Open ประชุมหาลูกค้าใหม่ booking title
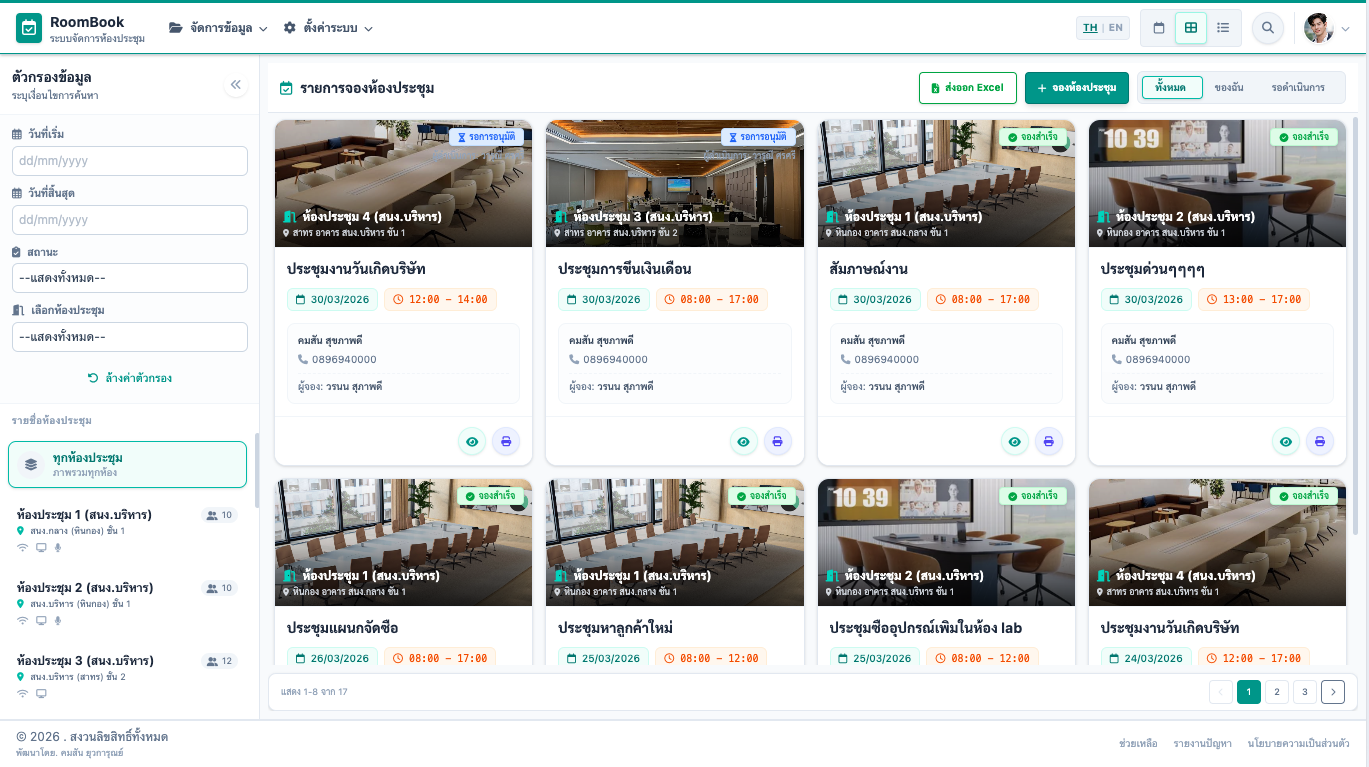1369x767 pixels. tap(616, 628)
